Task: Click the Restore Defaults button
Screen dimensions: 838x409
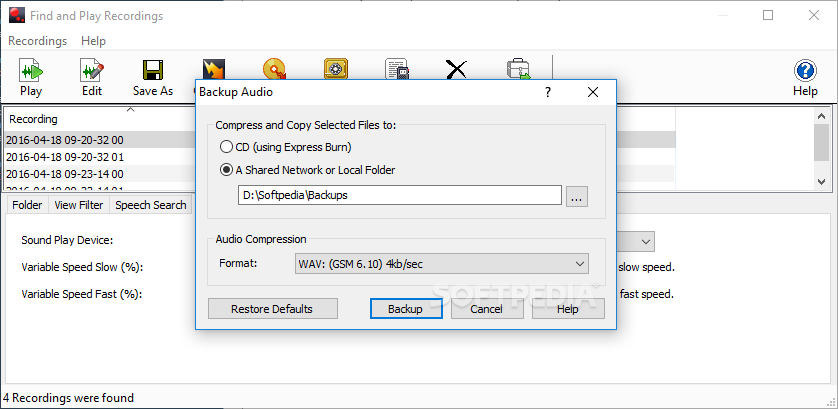Action: [272, 309]
